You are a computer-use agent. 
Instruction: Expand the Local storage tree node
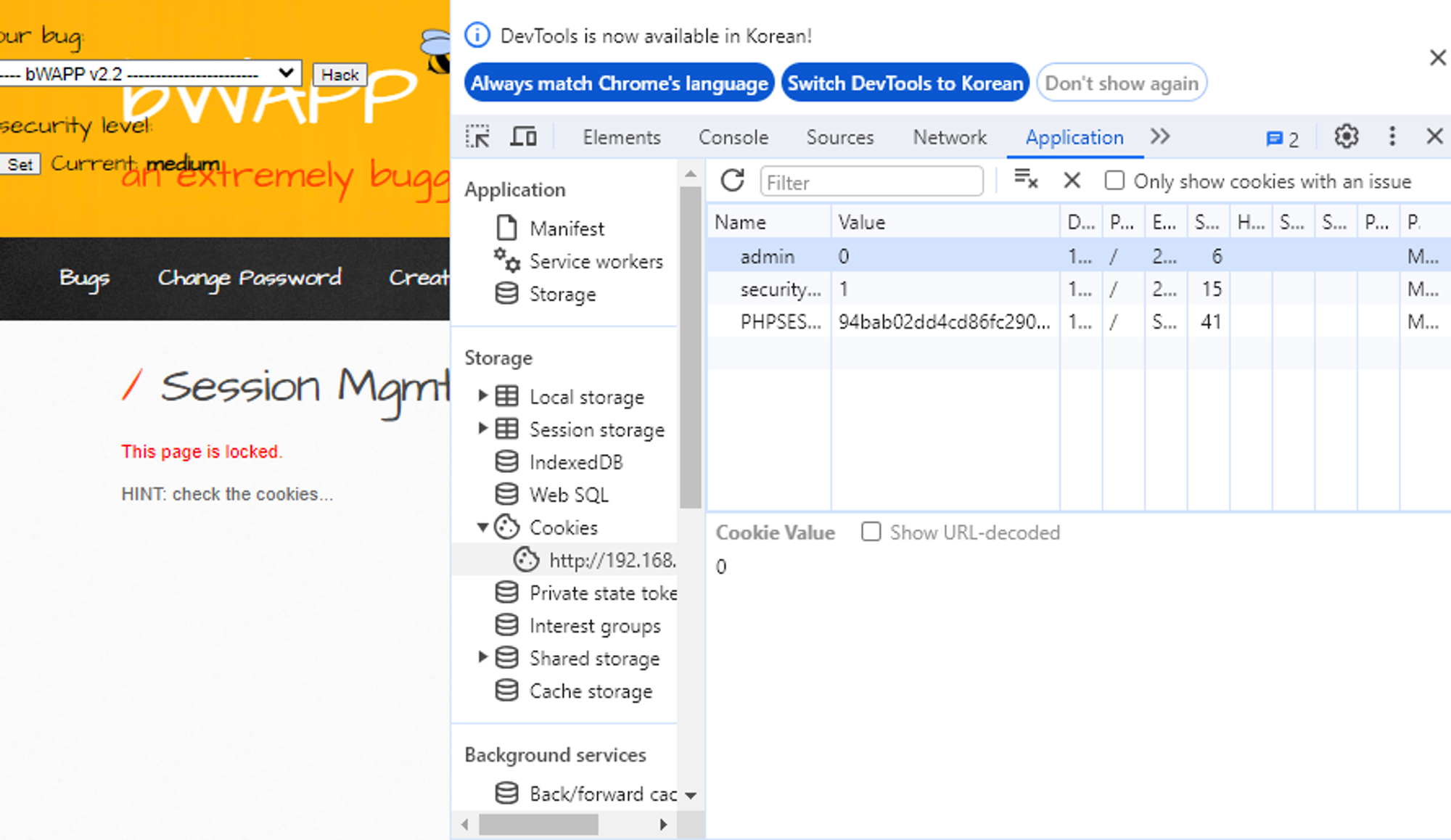(x=482, y=395)
